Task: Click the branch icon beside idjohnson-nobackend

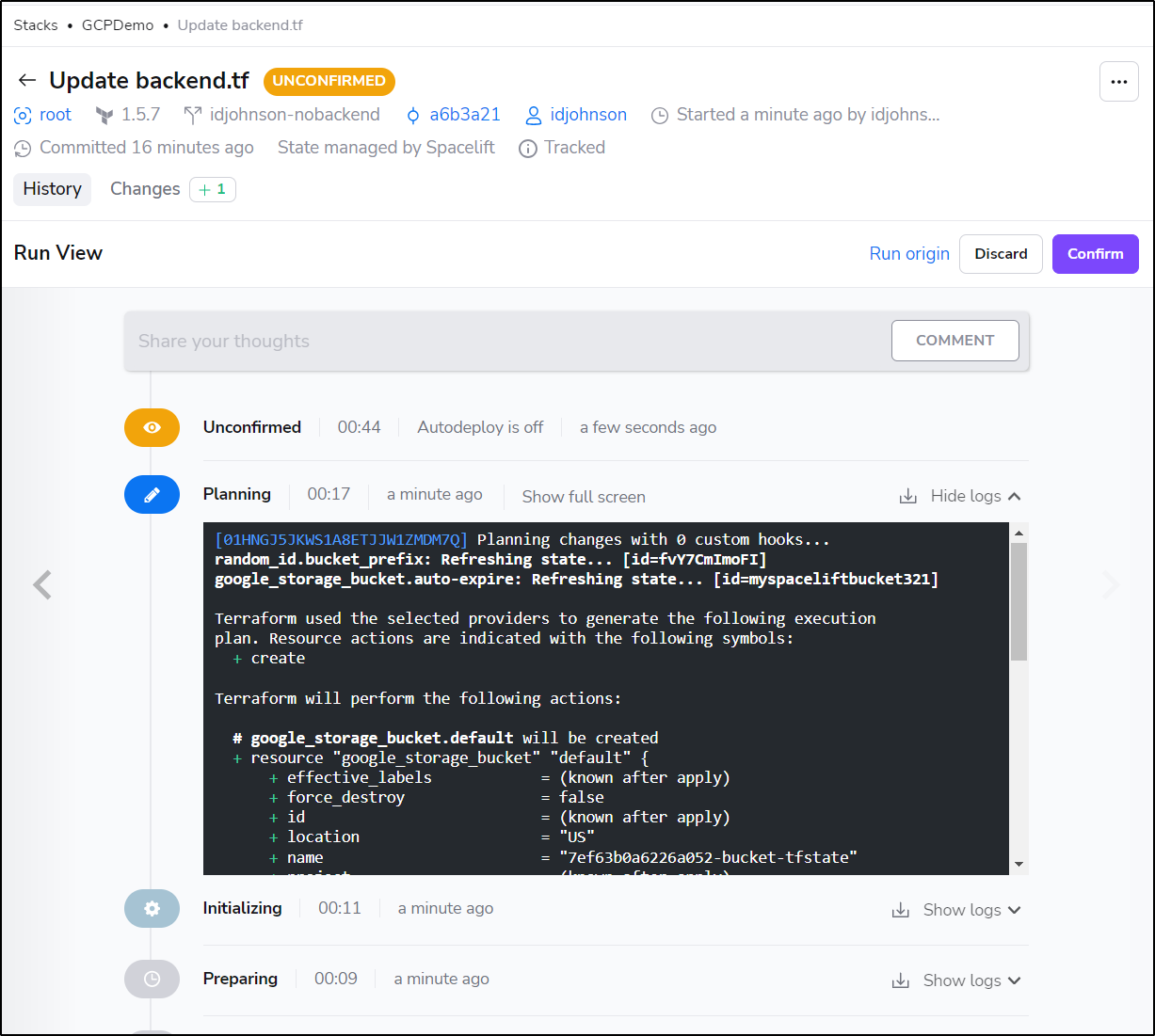Action: [x=192, y=115]
